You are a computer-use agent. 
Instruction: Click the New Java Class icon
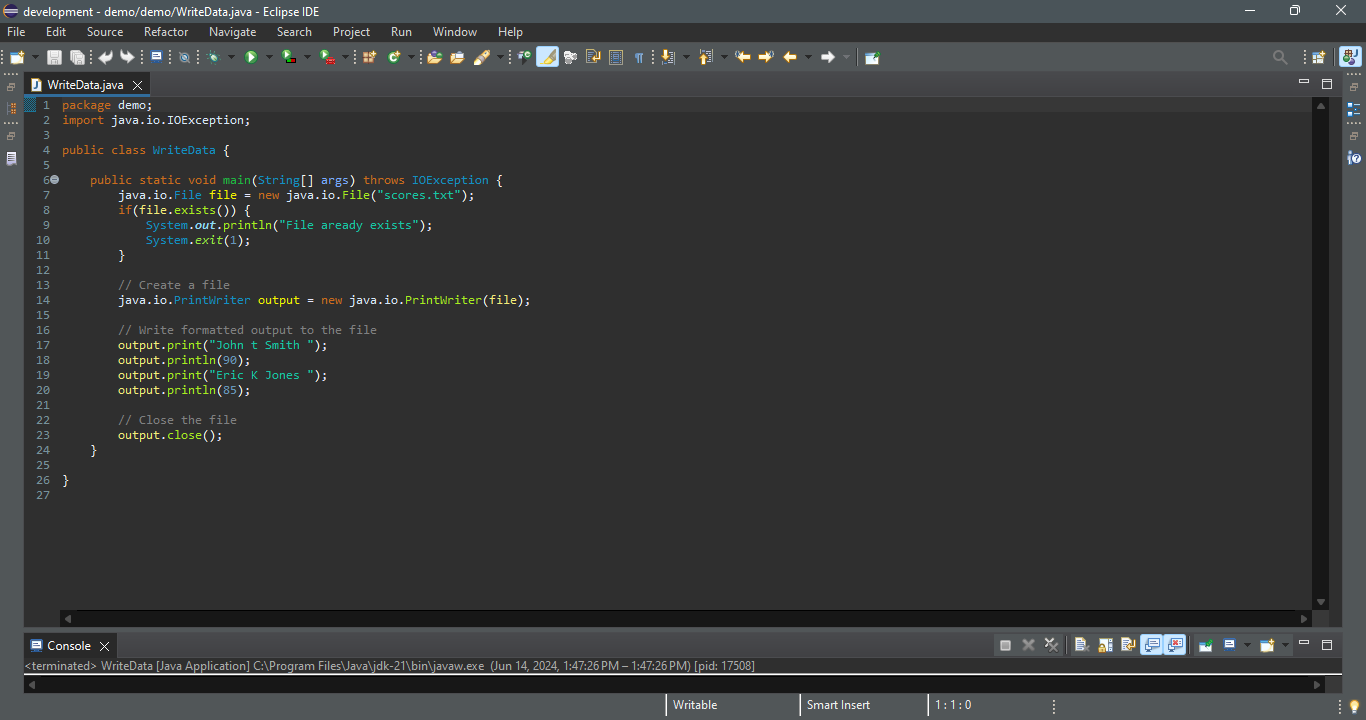coord(394,57)
